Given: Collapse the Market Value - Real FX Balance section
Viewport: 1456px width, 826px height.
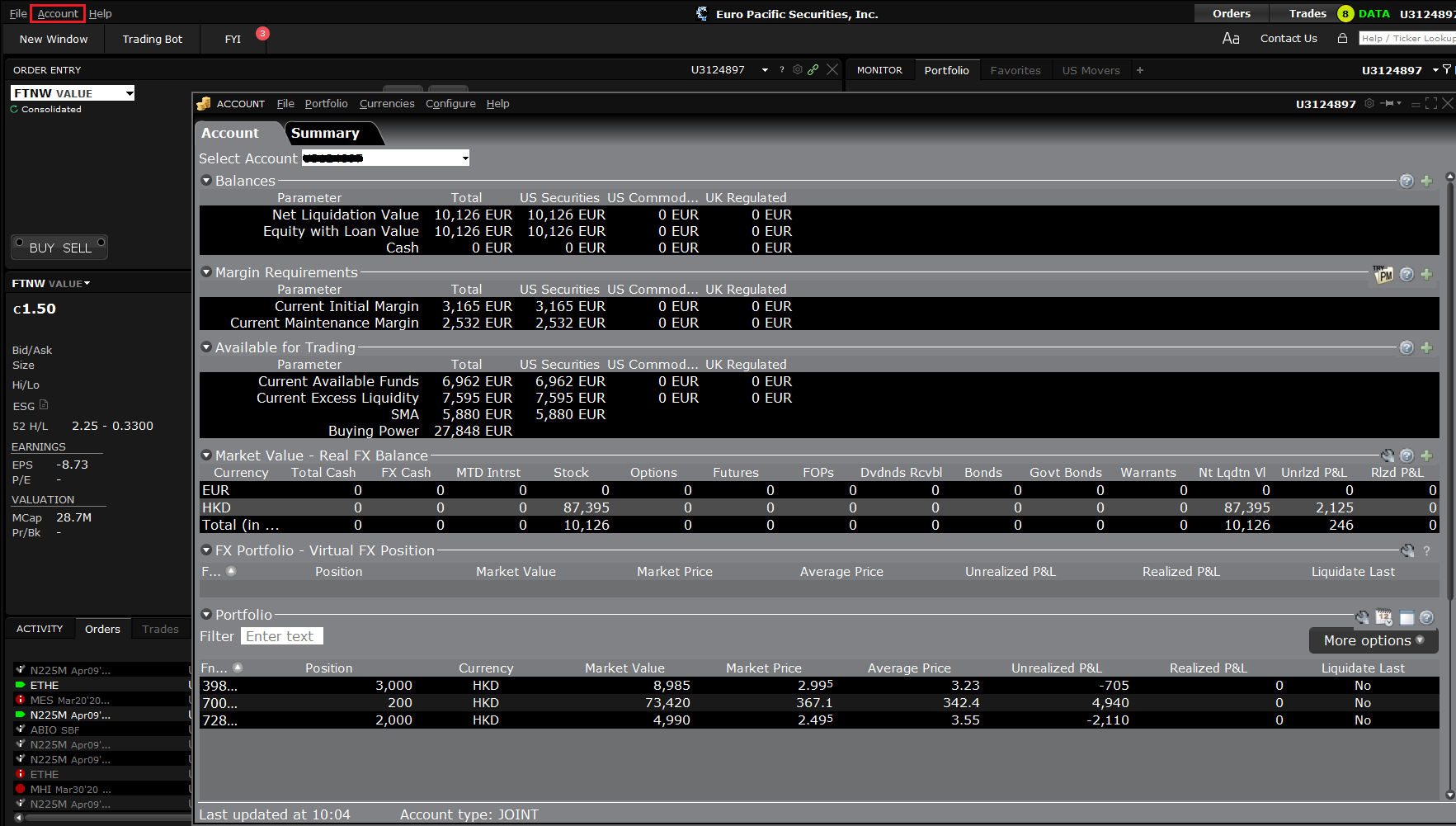Looking at the screenshot, I should pyautogui.click(x=206, y=455).
